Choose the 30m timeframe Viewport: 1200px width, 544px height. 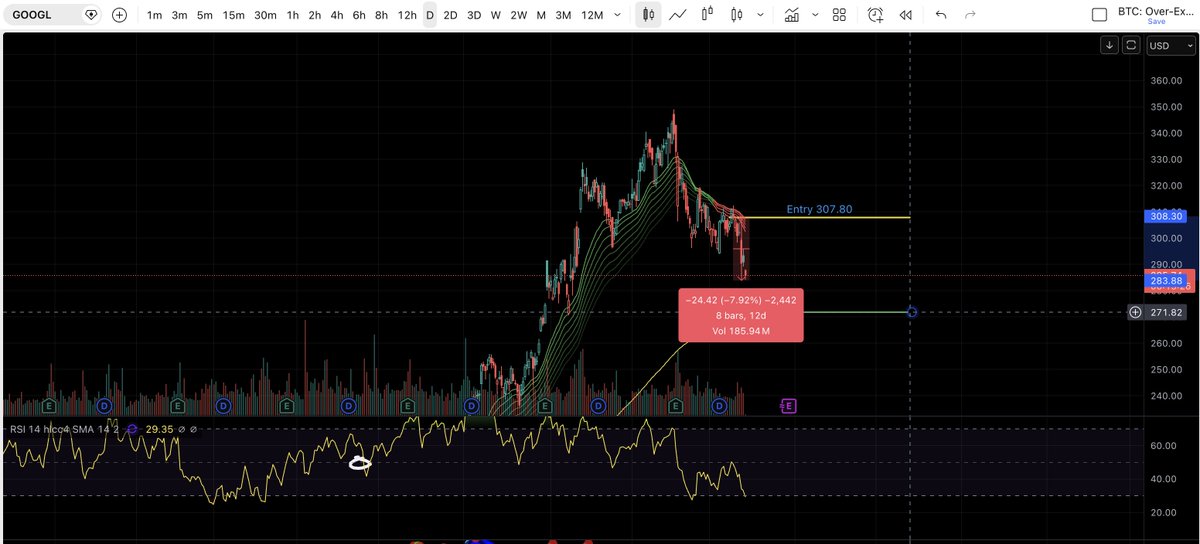click(265, 15)
